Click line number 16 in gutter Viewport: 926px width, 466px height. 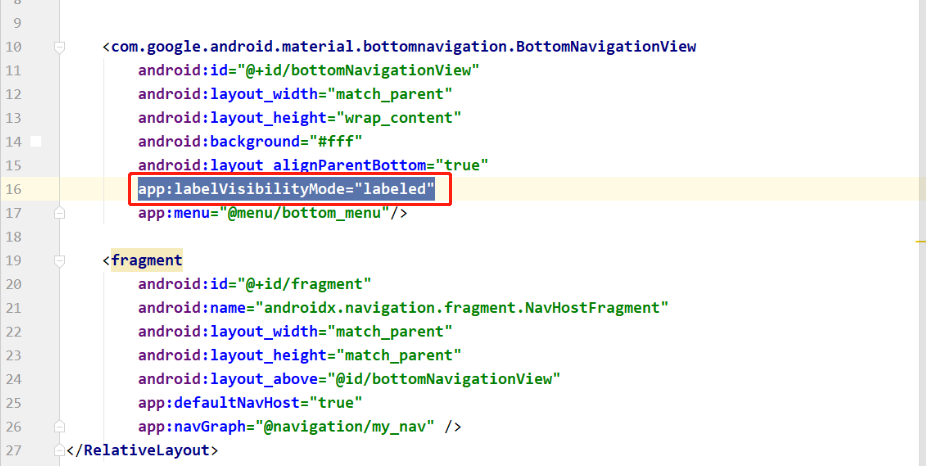pyautogui.click(x=13, y=189)
